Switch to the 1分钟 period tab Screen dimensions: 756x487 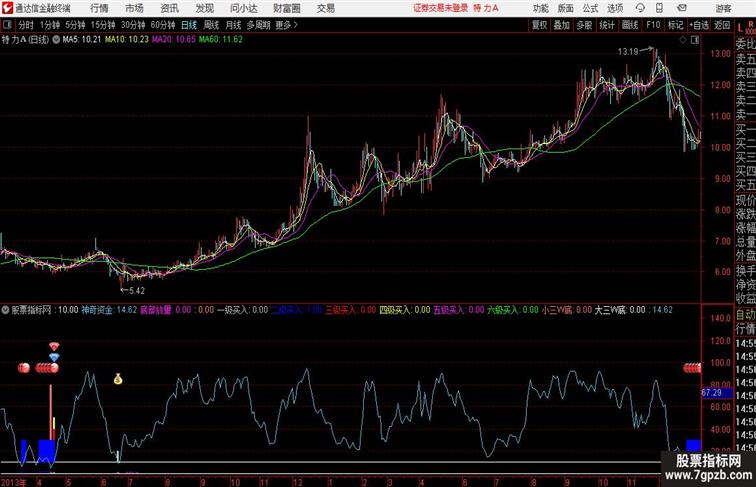click(x=50, y=25)
